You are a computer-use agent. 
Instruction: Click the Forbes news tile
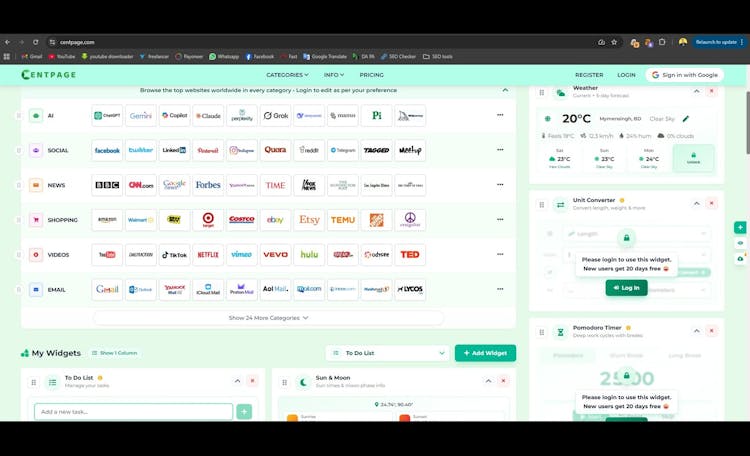click(x=207, y=185)
